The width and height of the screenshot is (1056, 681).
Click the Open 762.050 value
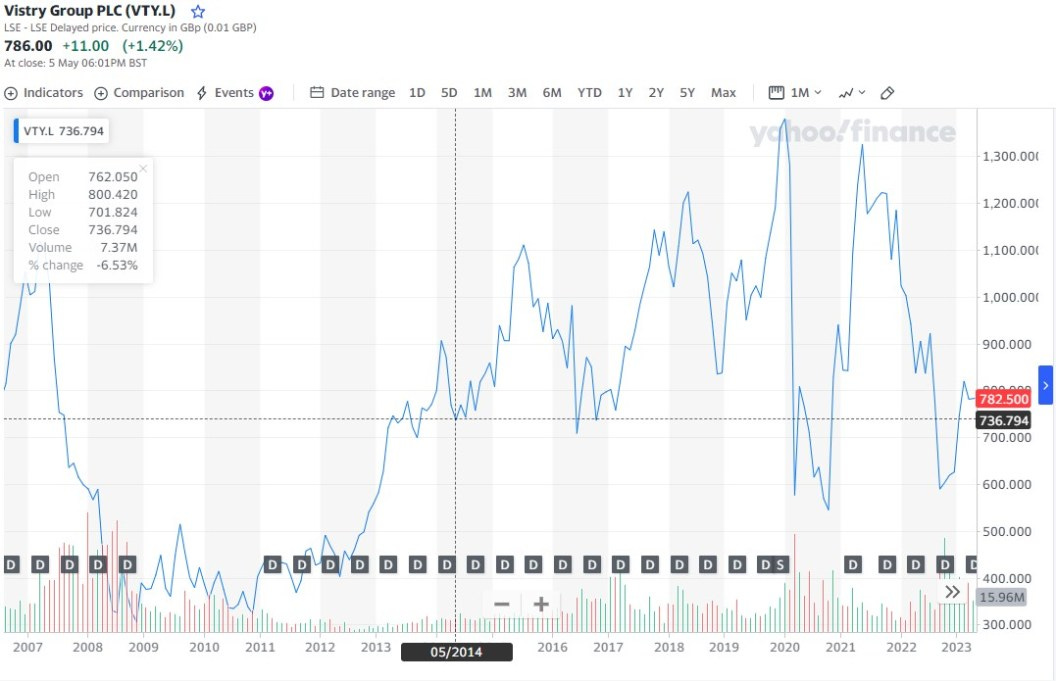click(112, 176)
